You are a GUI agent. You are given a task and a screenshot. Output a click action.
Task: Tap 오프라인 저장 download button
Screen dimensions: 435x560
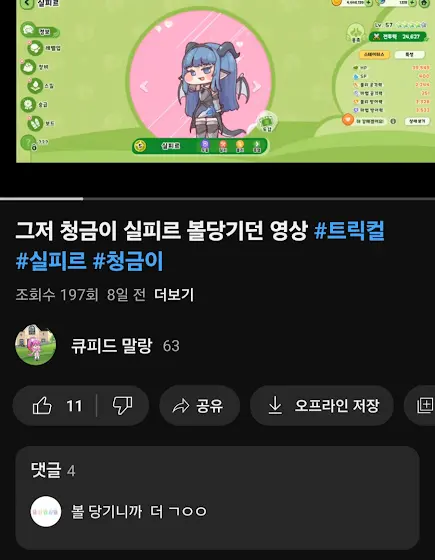point(322,406)
